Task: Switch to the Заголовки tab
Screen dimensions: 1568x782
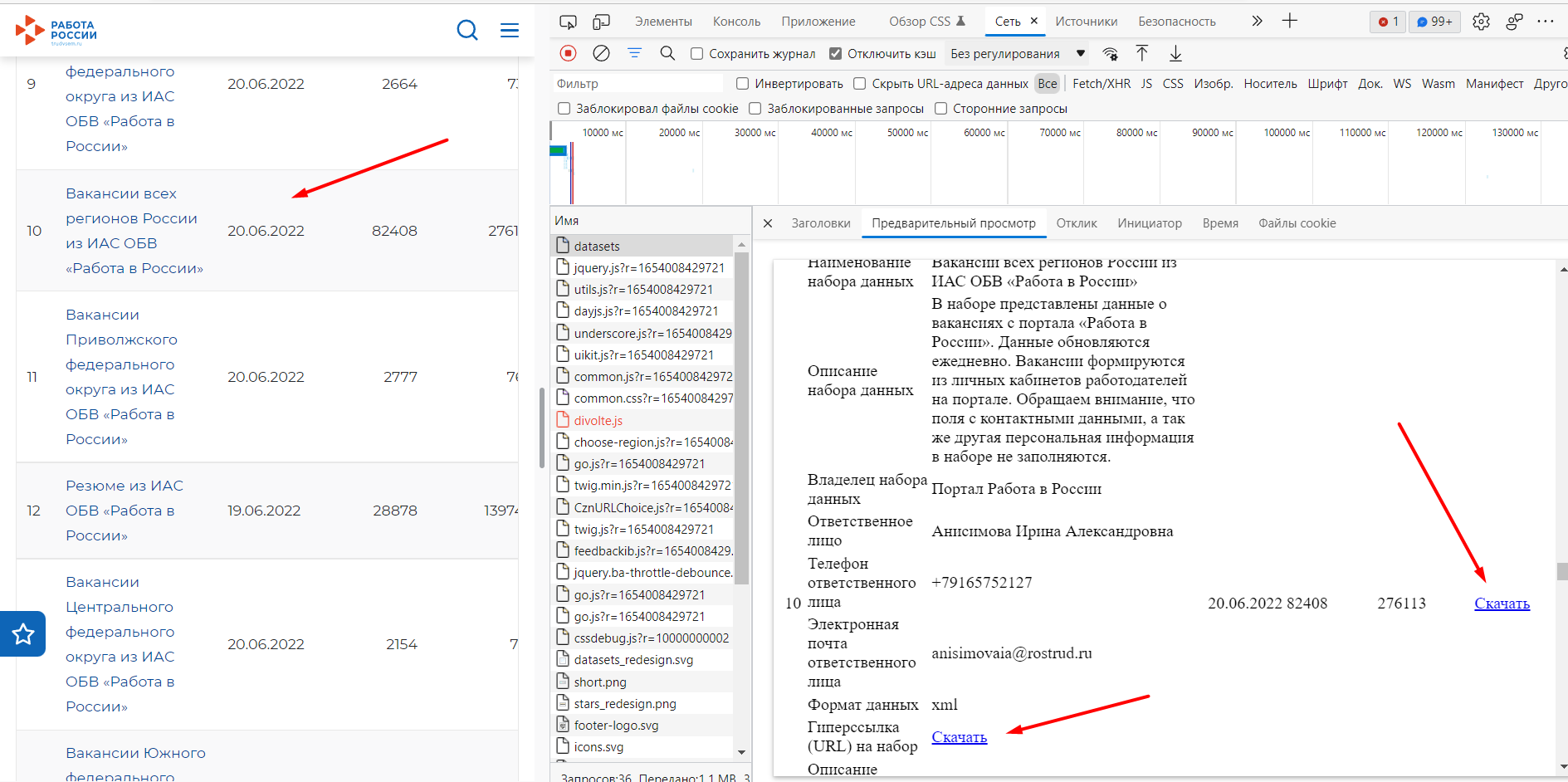Action: coord(821,222)
